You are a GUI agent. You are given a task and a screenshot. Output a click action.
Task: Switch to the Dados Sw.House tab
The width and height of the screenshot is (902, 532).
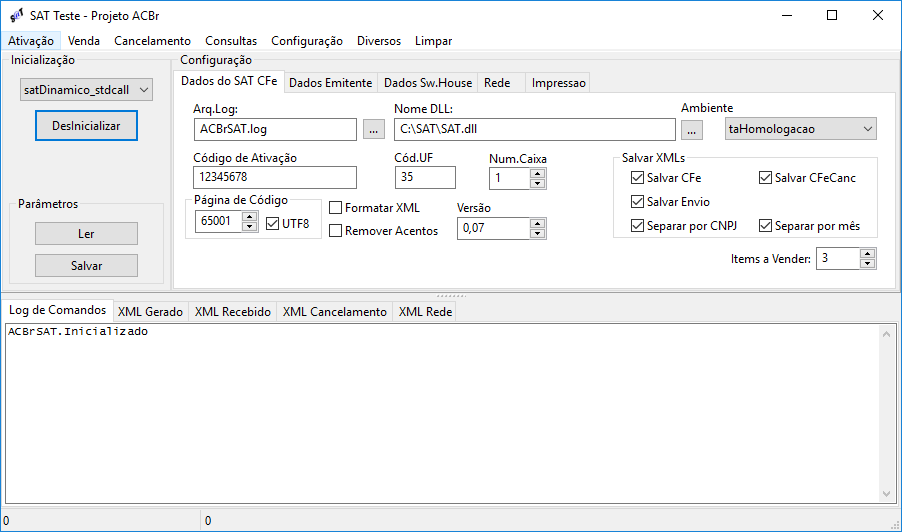tap(427, 83)
